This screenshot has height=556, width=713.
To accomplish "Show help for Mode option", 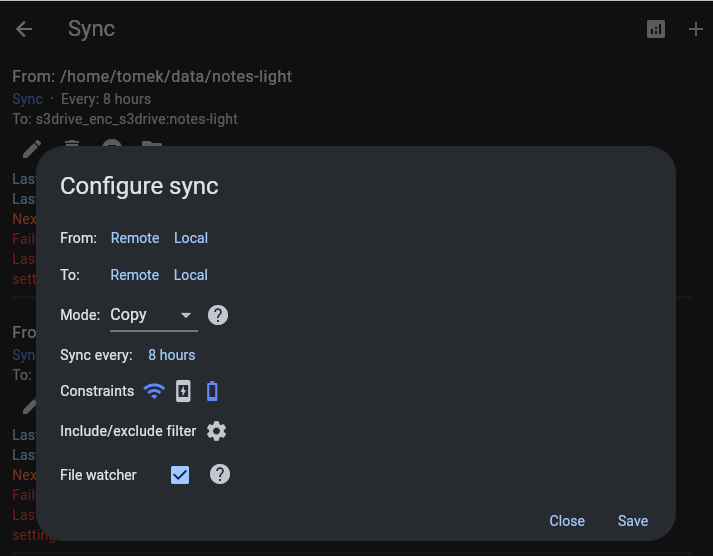I will coord(218,315).
